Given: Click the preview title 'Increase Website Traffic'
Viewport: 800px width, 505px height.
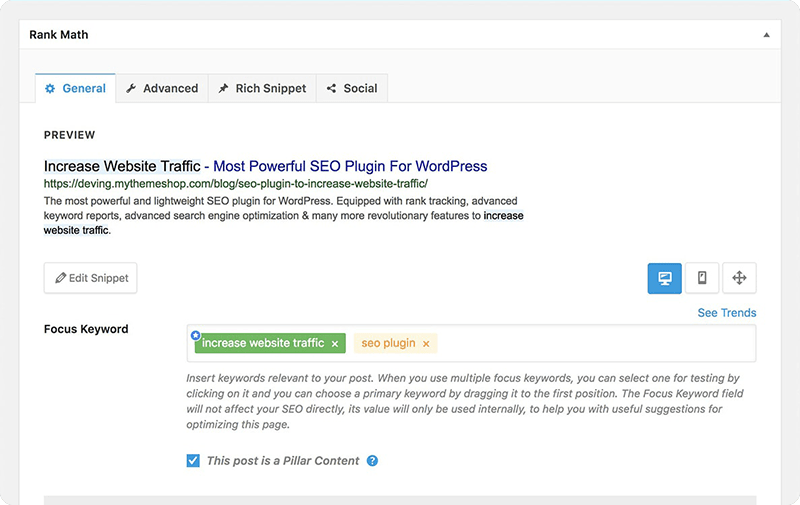Looking at the screenshot, I should 122,166.
